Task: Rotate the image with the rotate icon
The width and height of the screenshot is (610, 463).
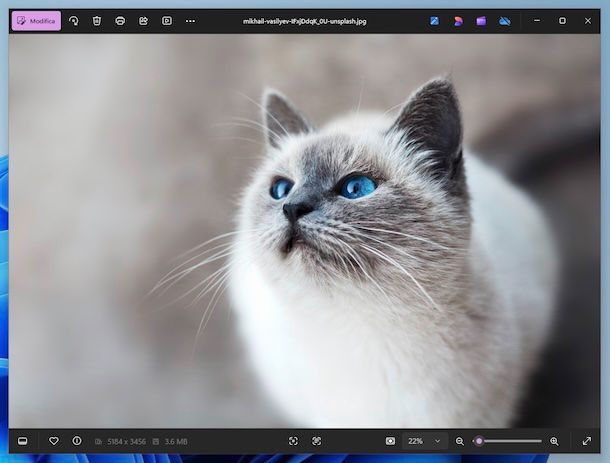Action: pos(73,21)
